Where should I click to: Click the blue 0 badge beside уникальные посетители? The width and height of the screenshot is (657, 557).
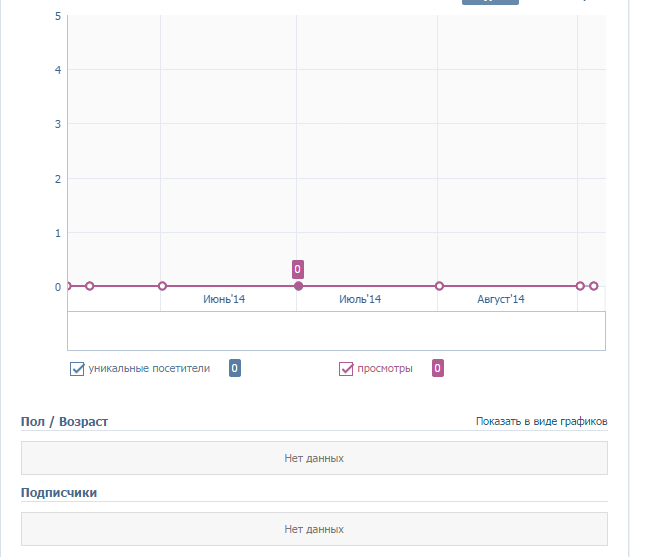[235, 368]
